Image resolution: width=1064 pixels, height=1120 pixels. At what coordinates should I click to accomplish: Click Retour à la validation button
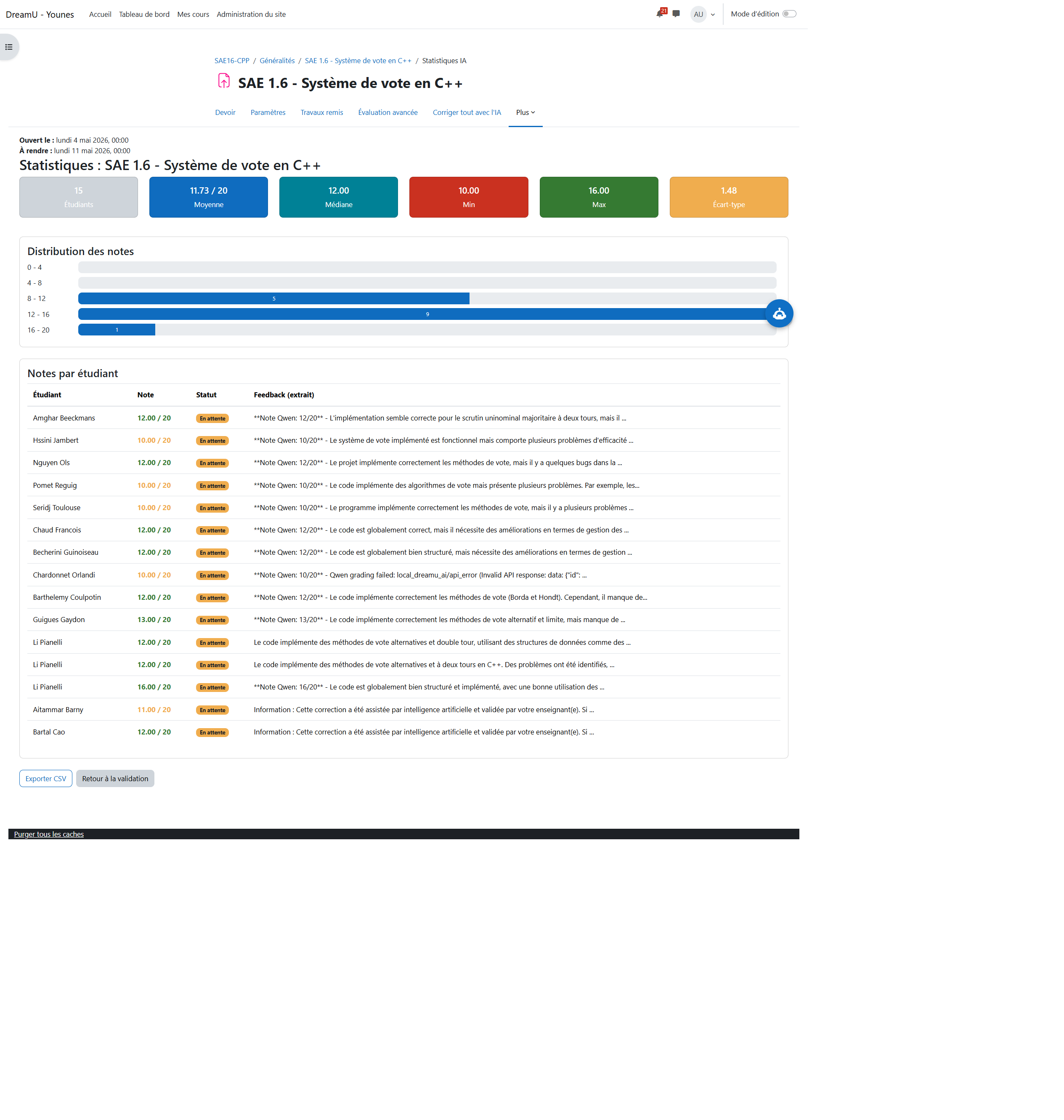pos(115,778)
